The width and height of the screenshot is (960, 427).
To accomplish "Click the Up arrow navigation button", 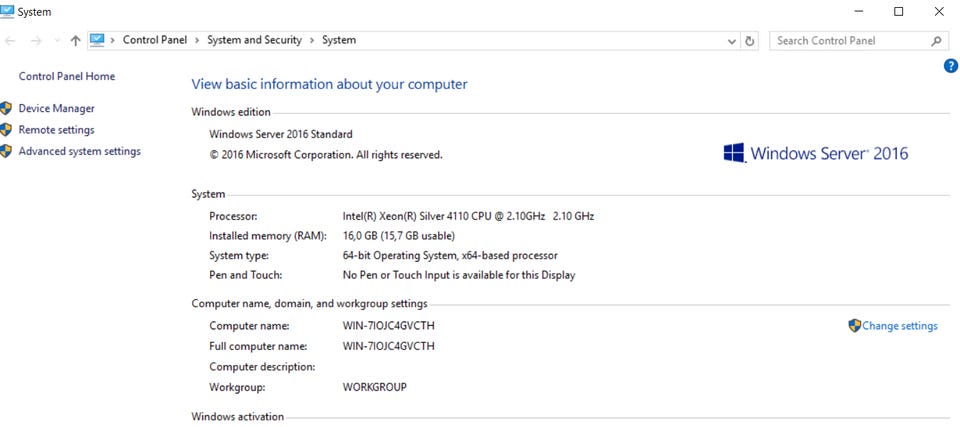I will point(75,40).
